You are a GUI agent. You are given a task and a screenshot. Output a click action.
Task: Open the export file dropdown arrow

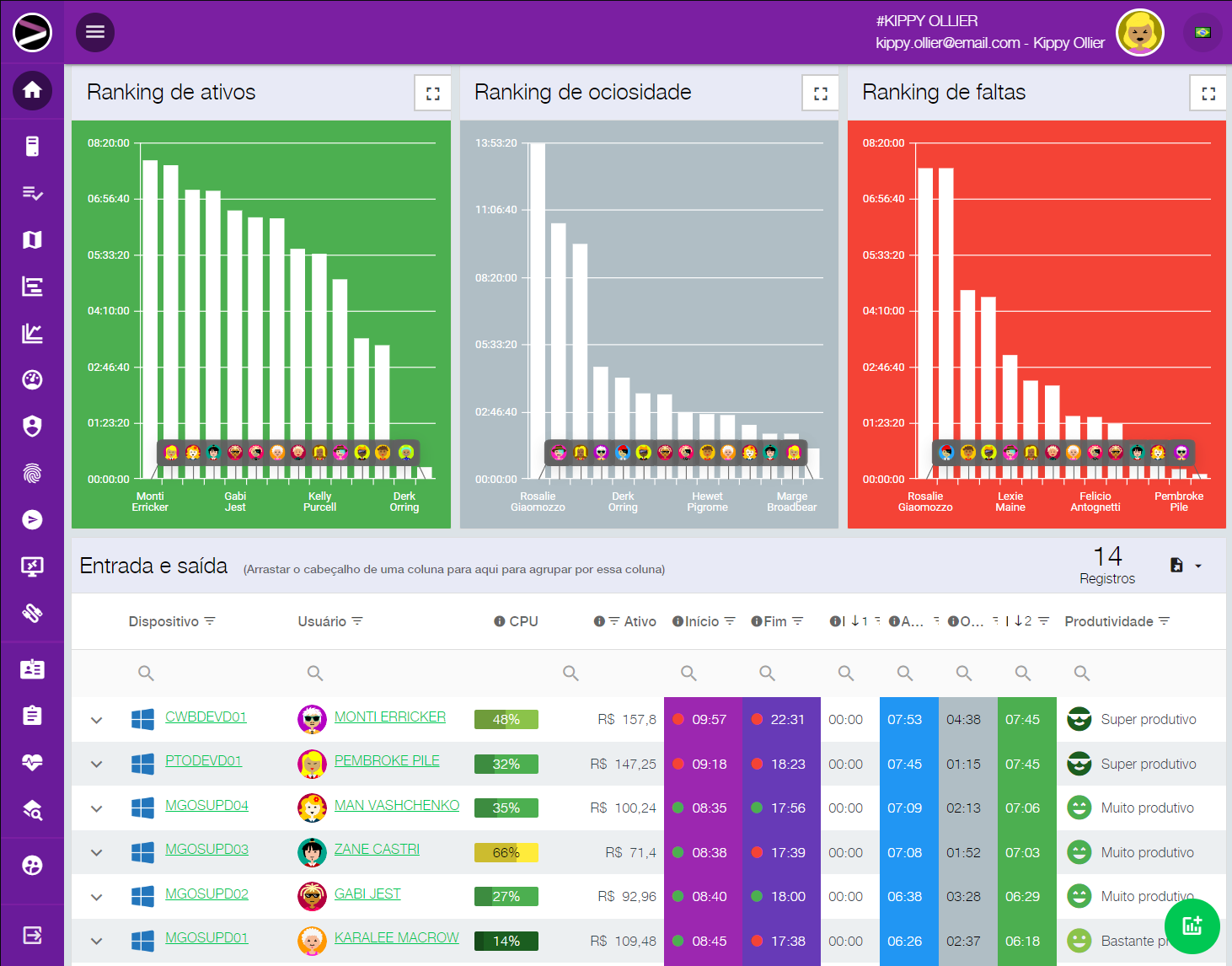tap(1197, 566)
